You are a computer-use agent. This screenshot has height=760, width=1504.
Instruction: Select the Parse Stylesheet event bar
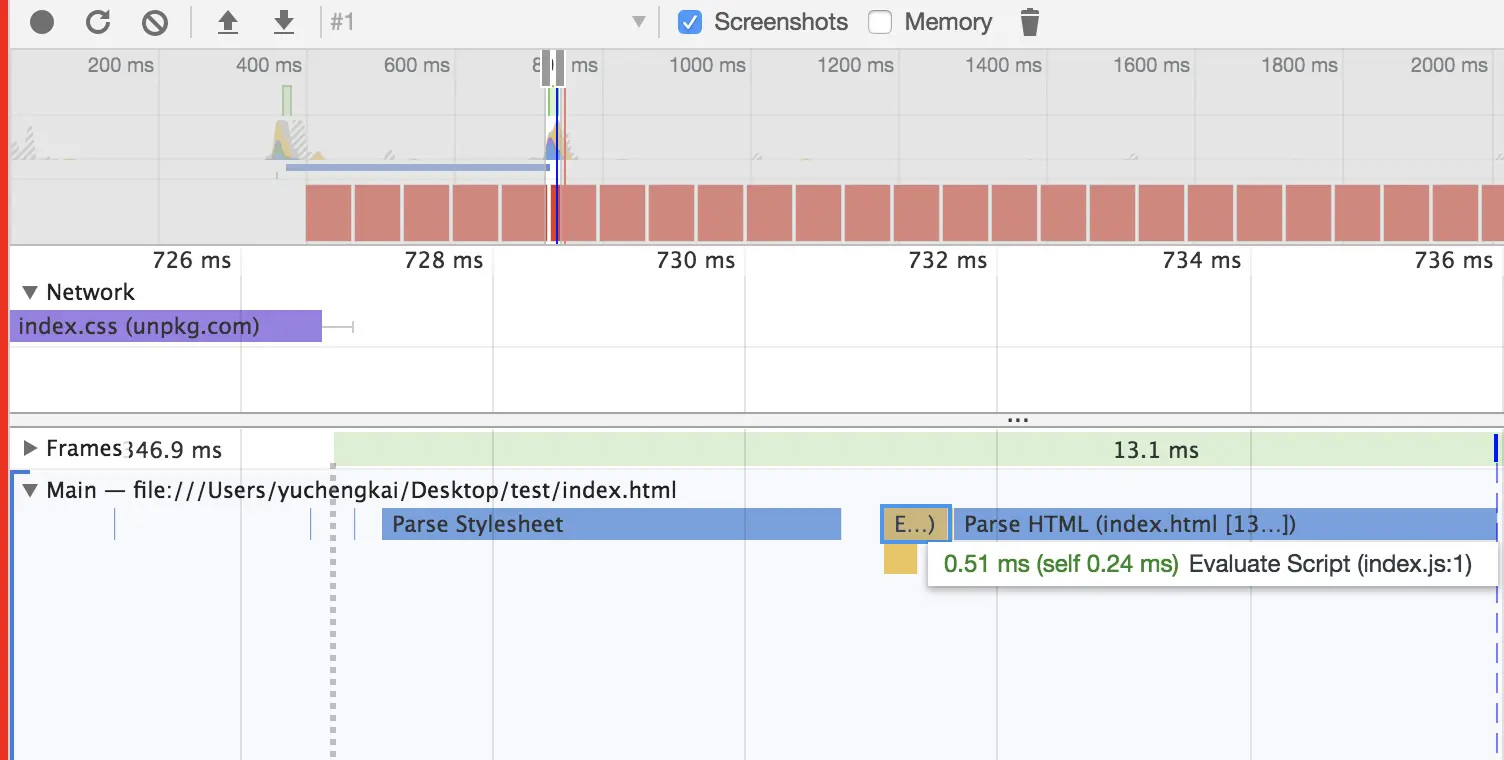point(611,524)
